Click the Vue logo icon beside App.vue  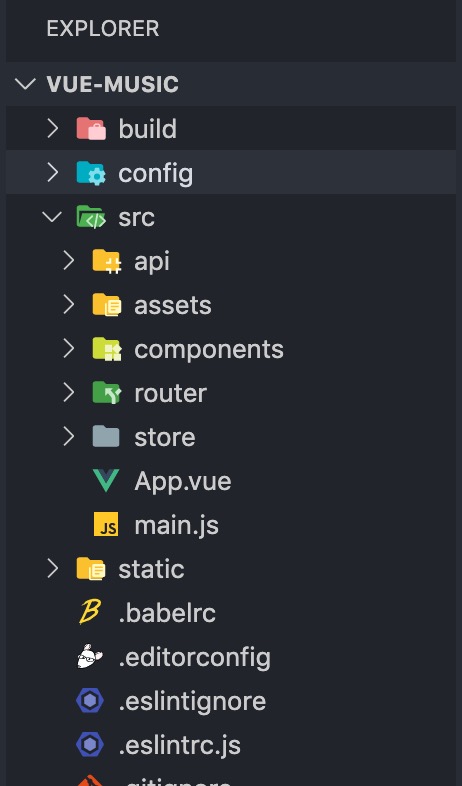pyautogui.click(x=106, y=481)
